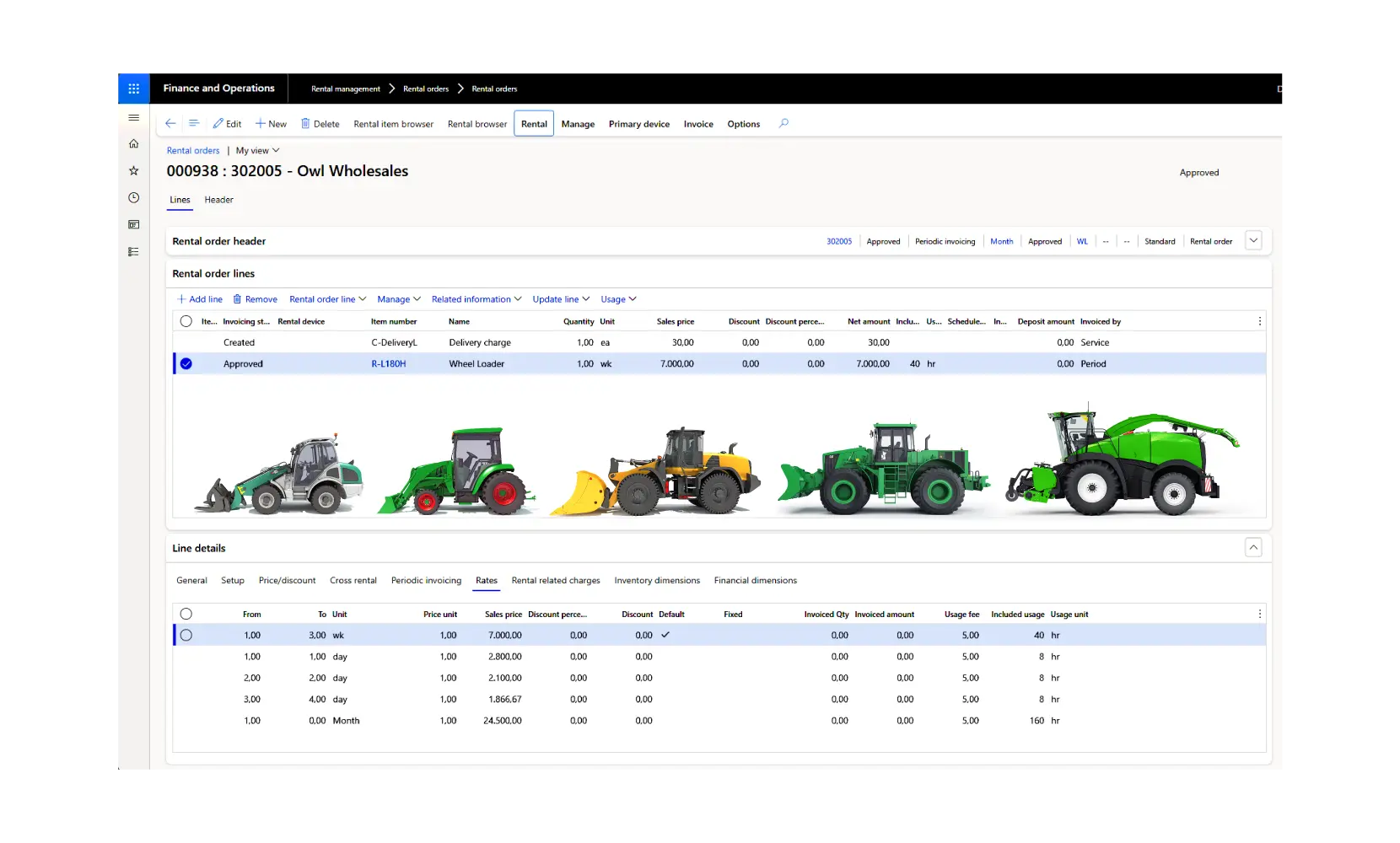
Task: Open Favorites star in sidebar
Action: (x=133, y=171)
